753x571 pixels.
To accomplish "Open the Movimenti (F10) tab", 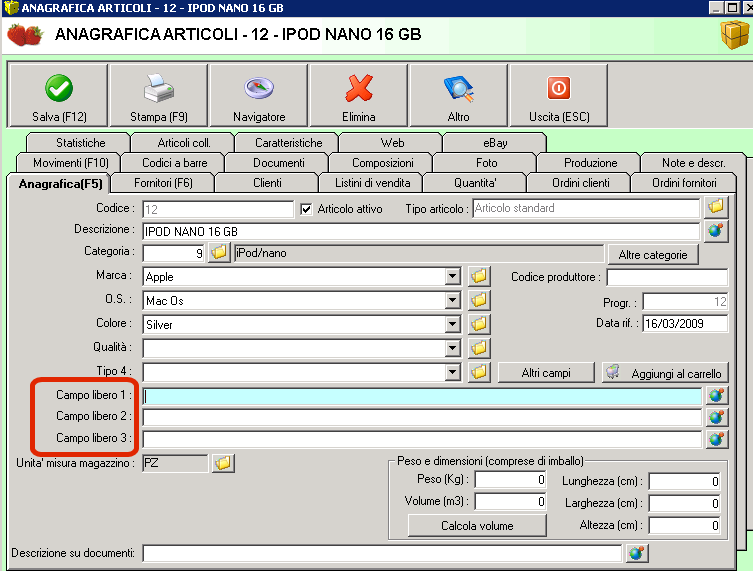I will (x=71, y=163).
